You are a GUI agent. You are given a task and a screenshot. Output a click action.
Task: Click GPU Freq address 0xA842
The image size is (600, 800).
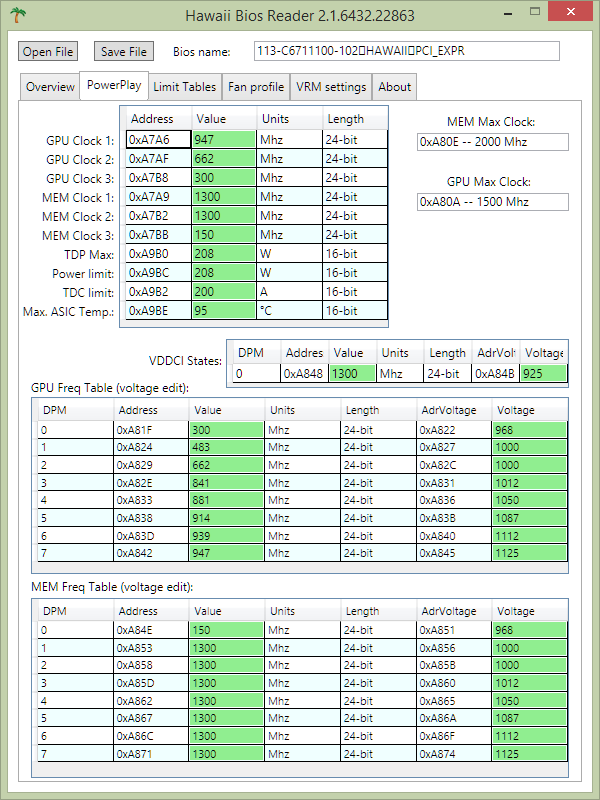click(151, 553)
